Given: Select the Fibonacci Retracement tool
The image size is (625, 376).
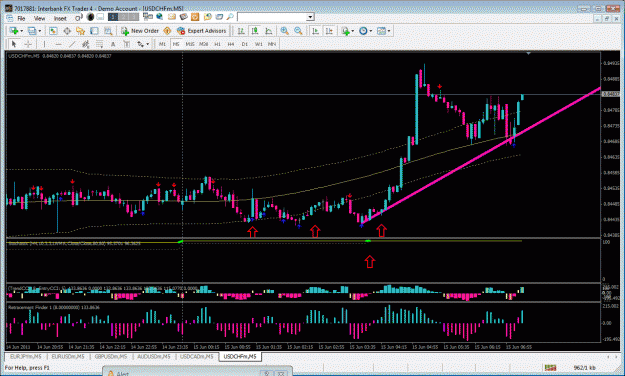Looking at the screenshot, I should point(99,44).
